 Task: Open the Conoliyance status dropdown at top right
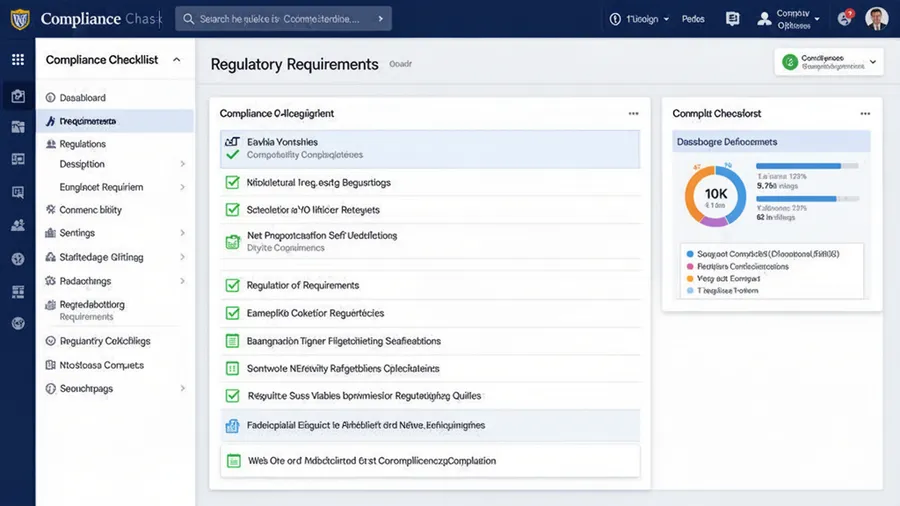[829, 62]
